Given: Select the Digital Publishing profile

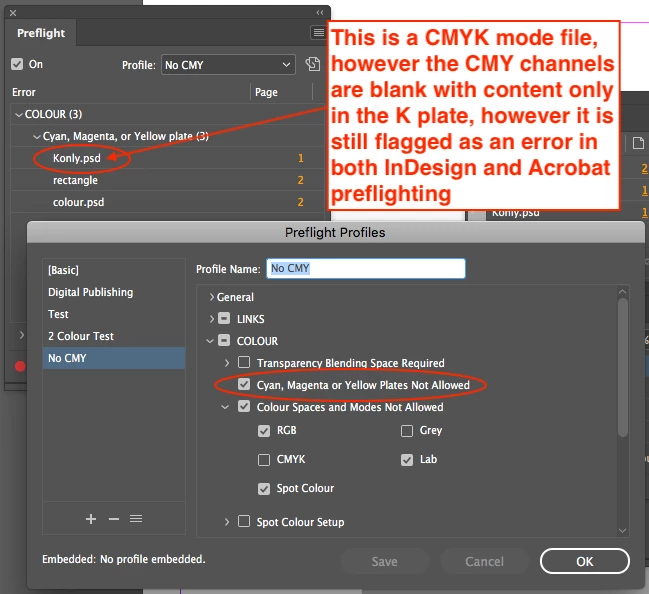Looking at the screenshot, I should click(x=114, y=292).
